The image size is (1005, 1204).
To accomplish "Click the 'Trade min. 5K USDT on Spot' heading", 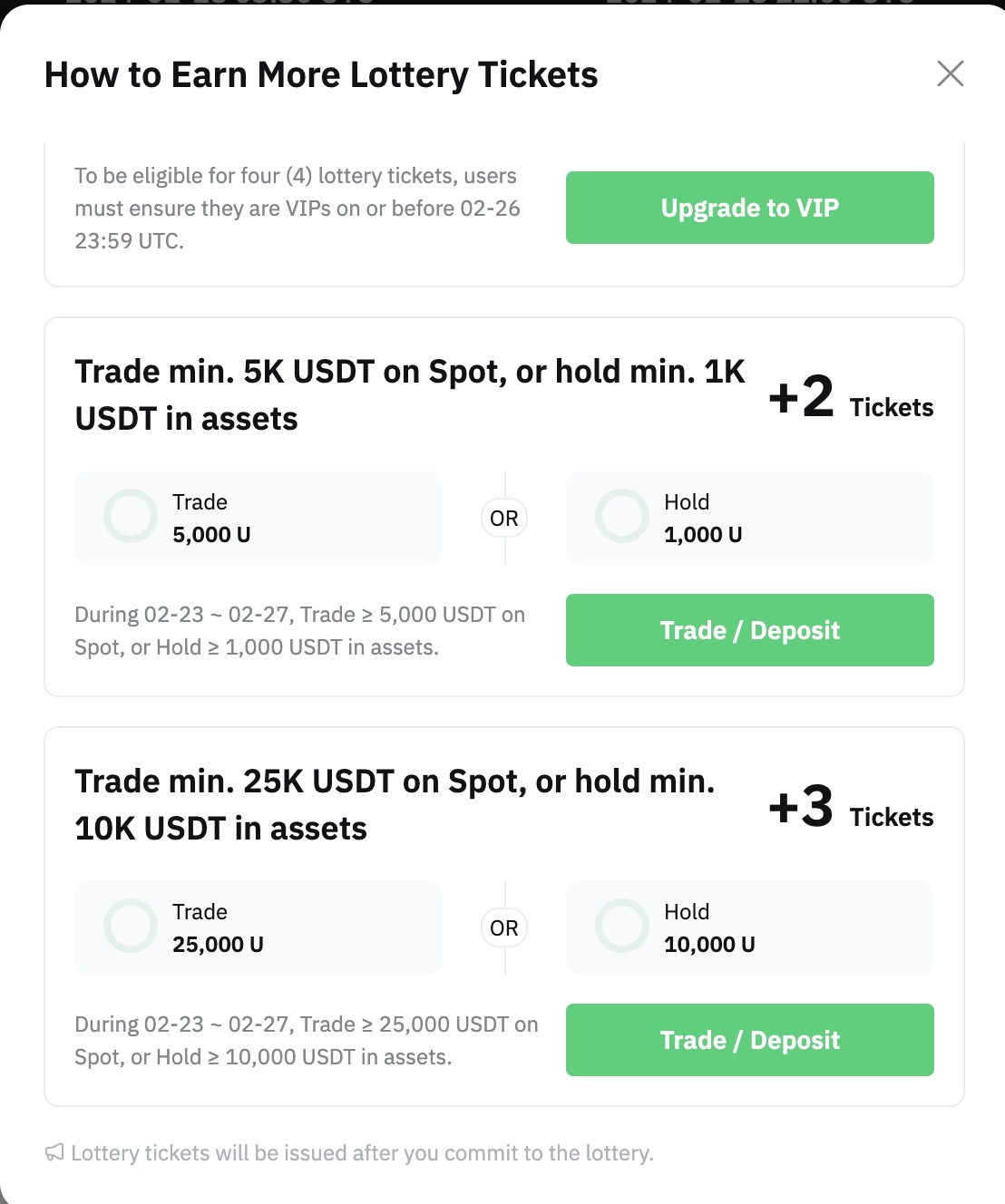I will [x=410, y=395].
